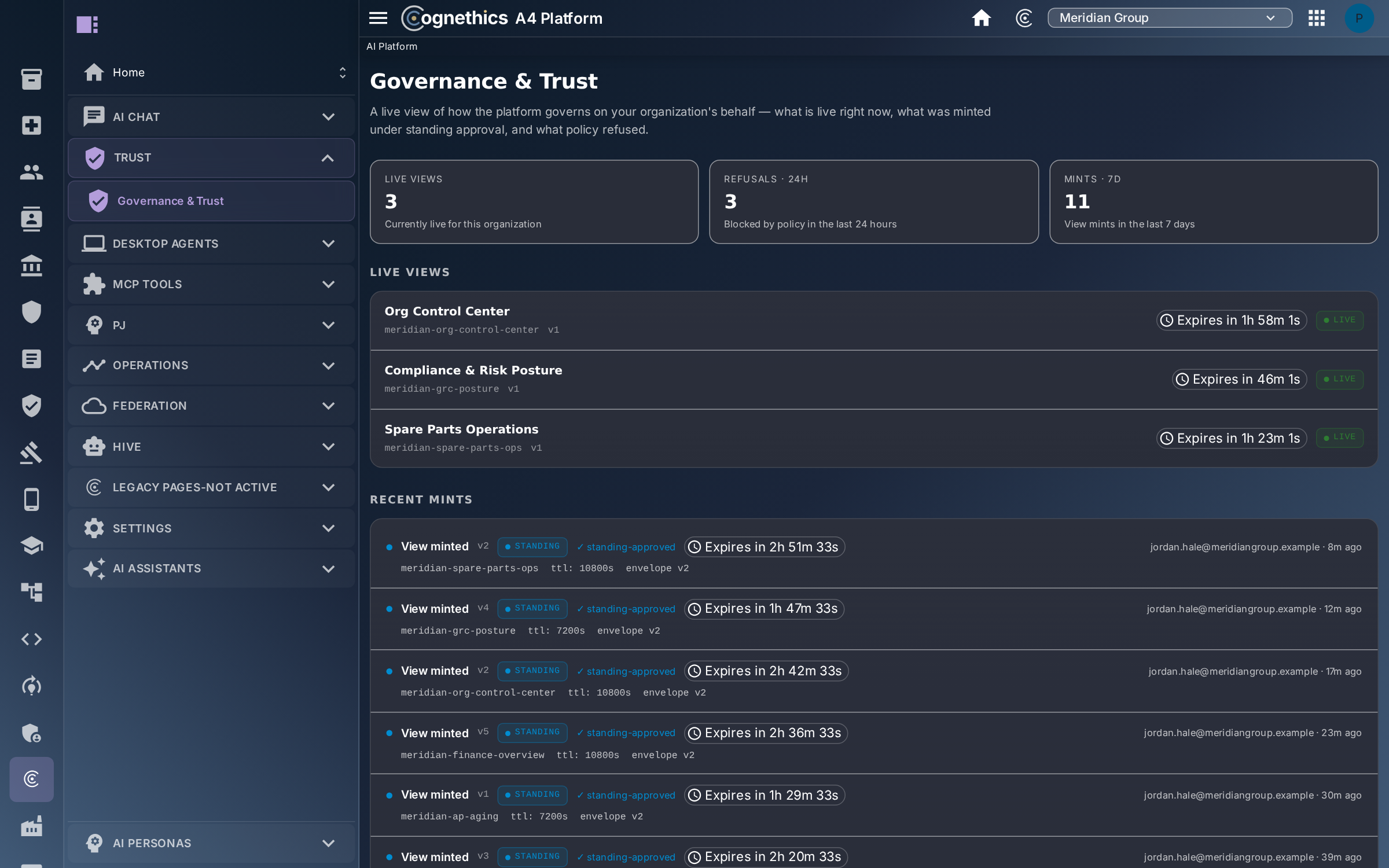Open the apps grid icon

click(x=1316, y=18)
